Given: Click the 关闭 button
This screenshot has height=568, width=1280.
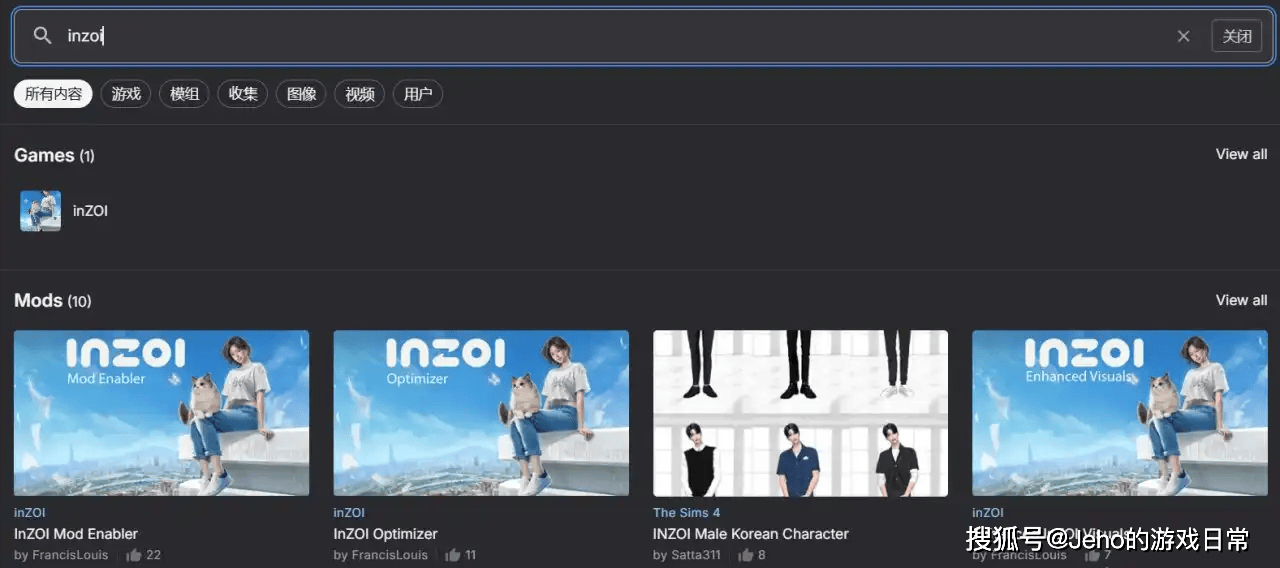Looking at the screenshot, I should (1237, 36).
